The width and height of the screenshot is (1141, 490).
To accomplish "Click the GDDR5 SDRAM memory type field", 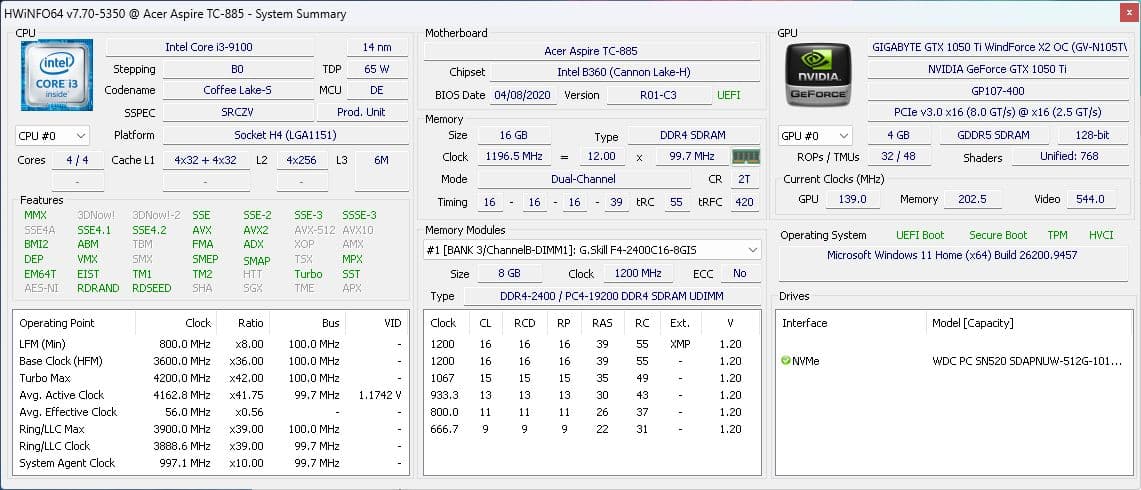I will pos(994,135).
